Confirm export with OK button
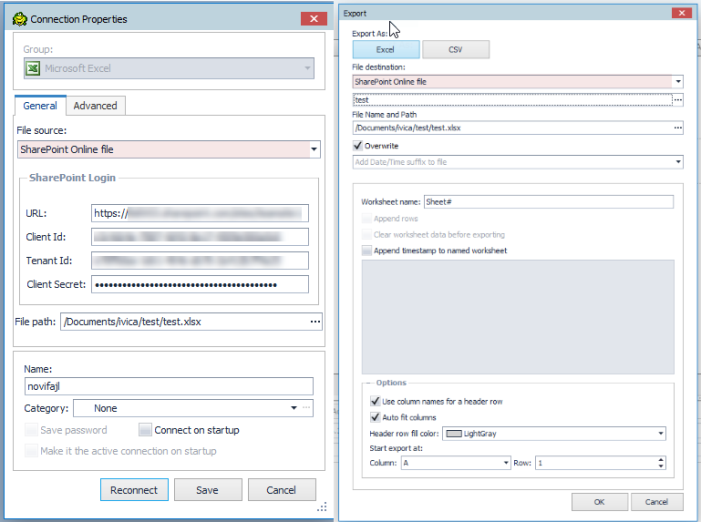701x522 pixels. (600, 502)
